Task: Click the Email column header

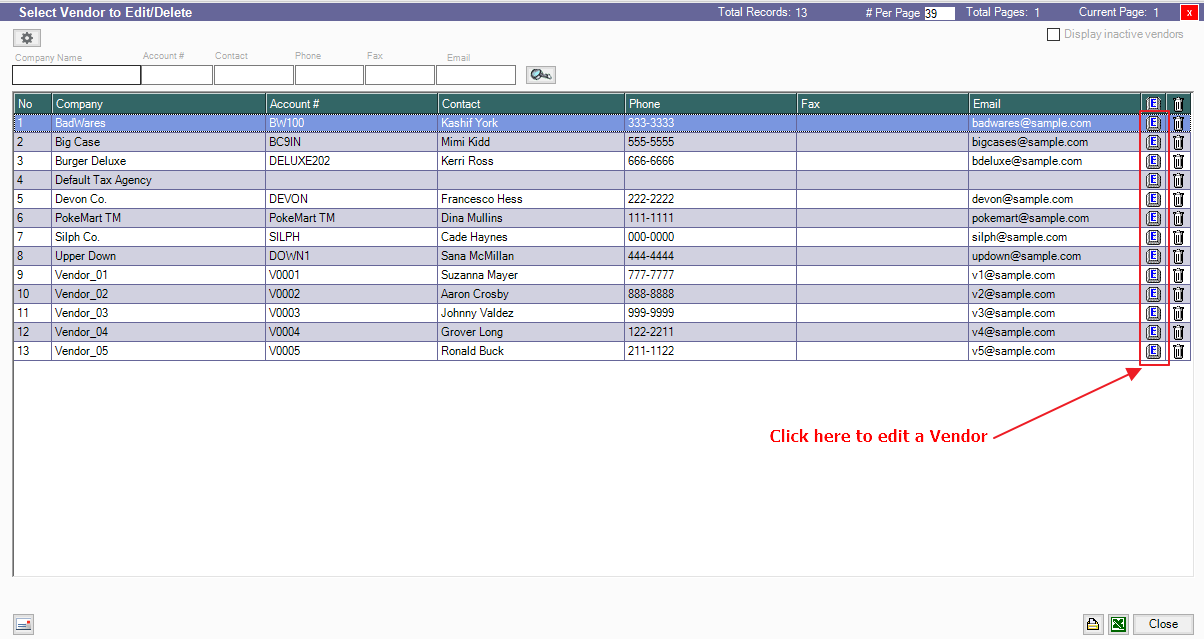Action: tap(1054, 104)
